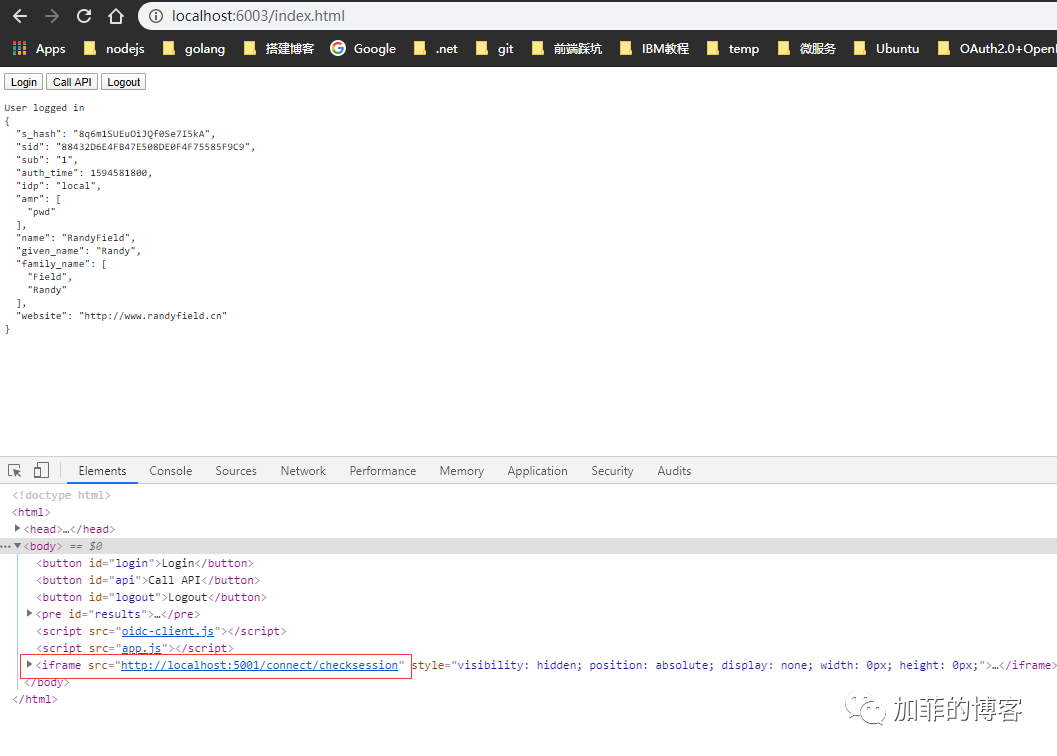Open the OAuth2.0+OpenID bookmark folder

pyautogui.click(x=997, y=49)
